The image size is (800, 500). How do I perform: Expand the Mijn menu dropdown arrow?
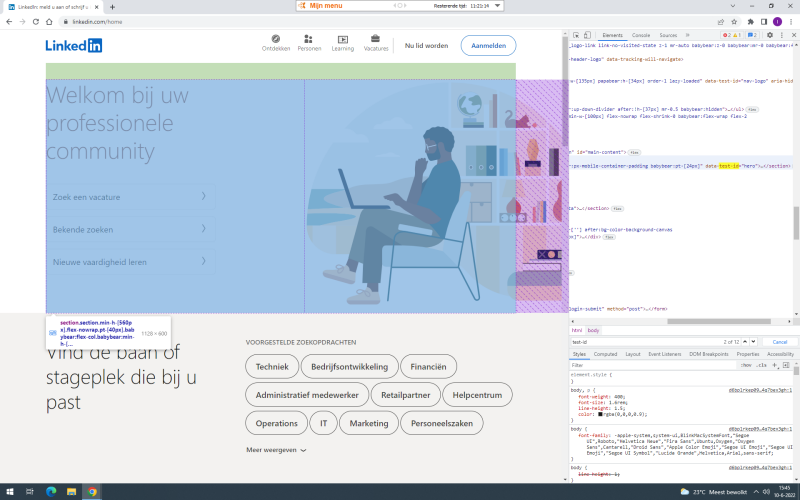497,6
